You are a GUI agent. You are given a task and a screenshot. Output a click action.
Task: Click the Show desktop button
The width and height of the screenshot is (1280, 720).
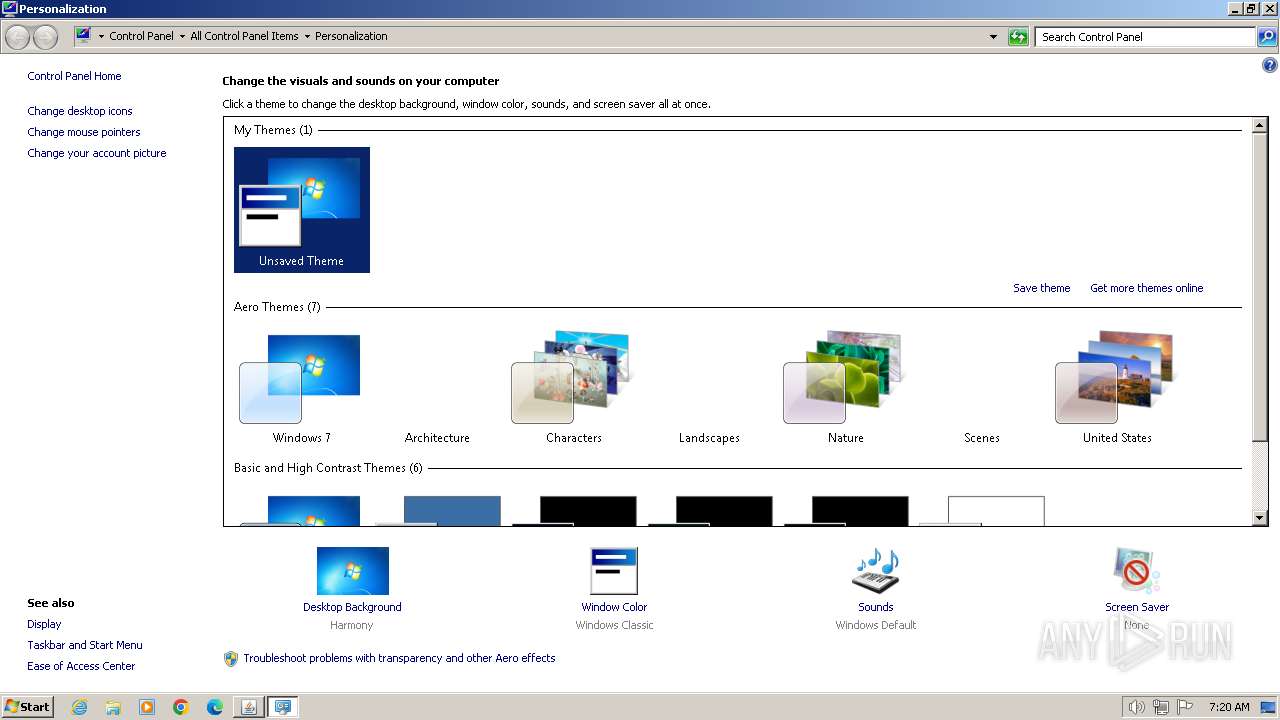pyautogui.click(x=1268, y=707)
